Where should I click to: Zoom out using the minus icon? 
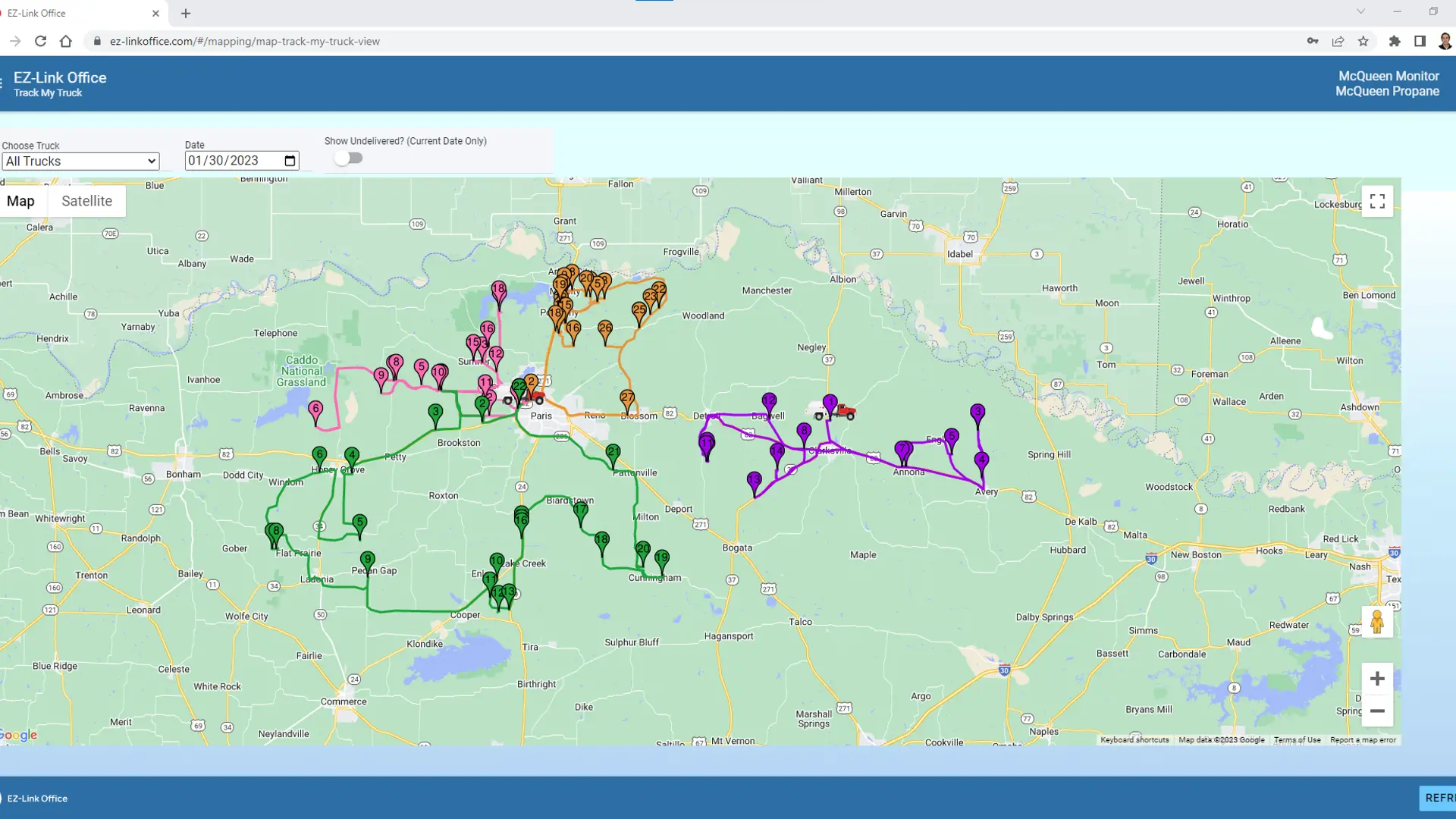pos(1377,711)
